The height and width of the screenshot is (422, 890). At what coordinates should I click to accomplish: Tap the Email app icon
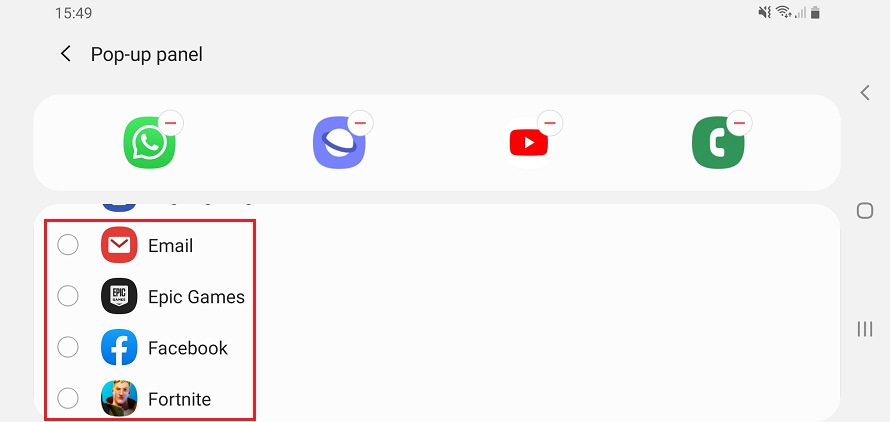[x=119, y=245]
